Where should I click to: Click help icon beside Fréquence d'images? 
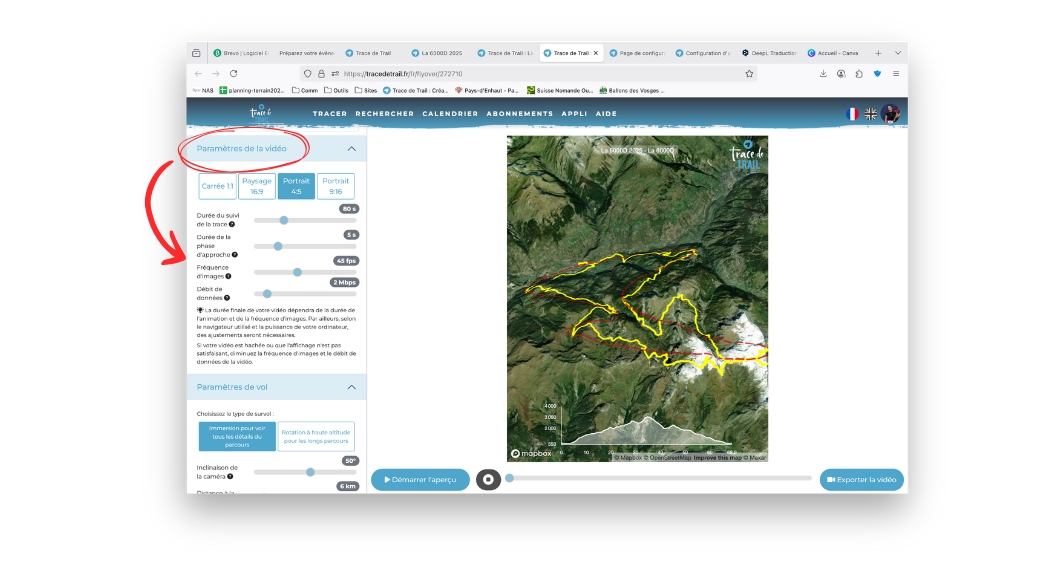pyautogui.click(x=229, y=276)
